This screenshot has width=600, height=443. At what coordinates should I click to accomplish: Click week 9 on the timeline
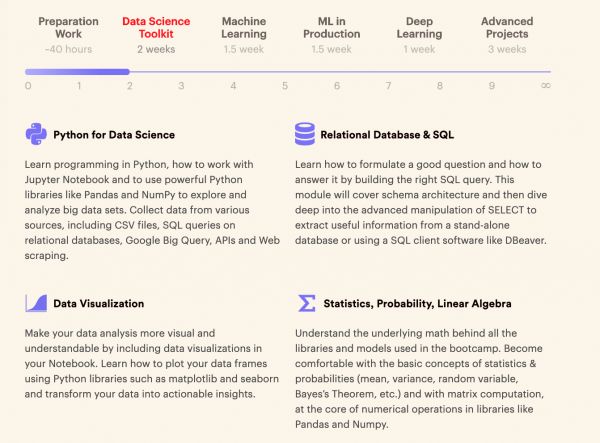492,86
